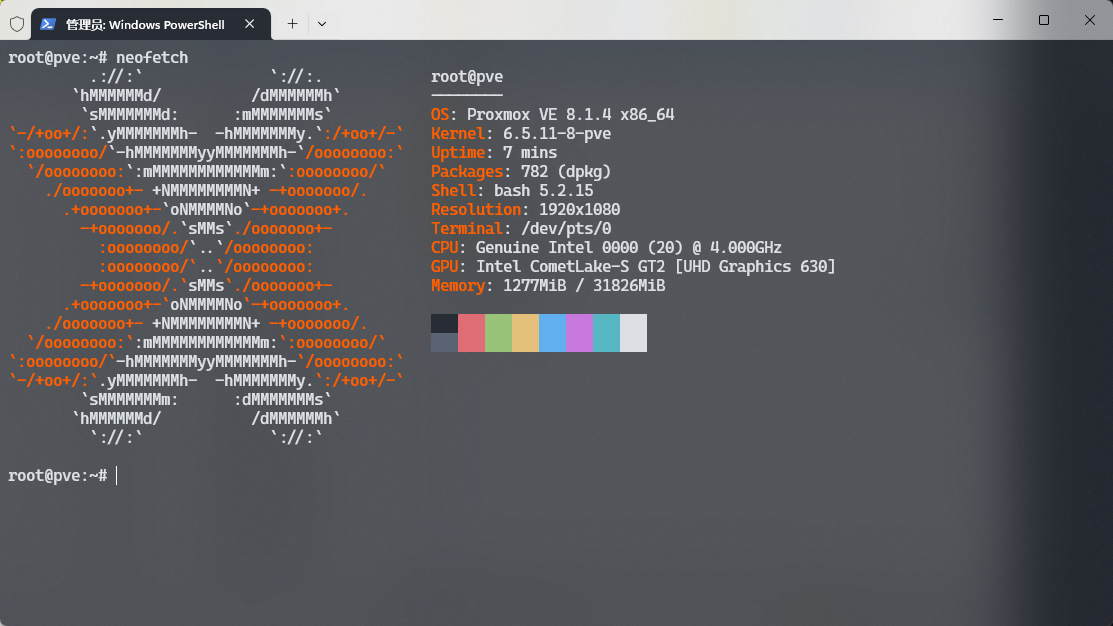Click the PowerShell icon on the tab
The height and width of the screenshot is (626, 1113).
48,24
